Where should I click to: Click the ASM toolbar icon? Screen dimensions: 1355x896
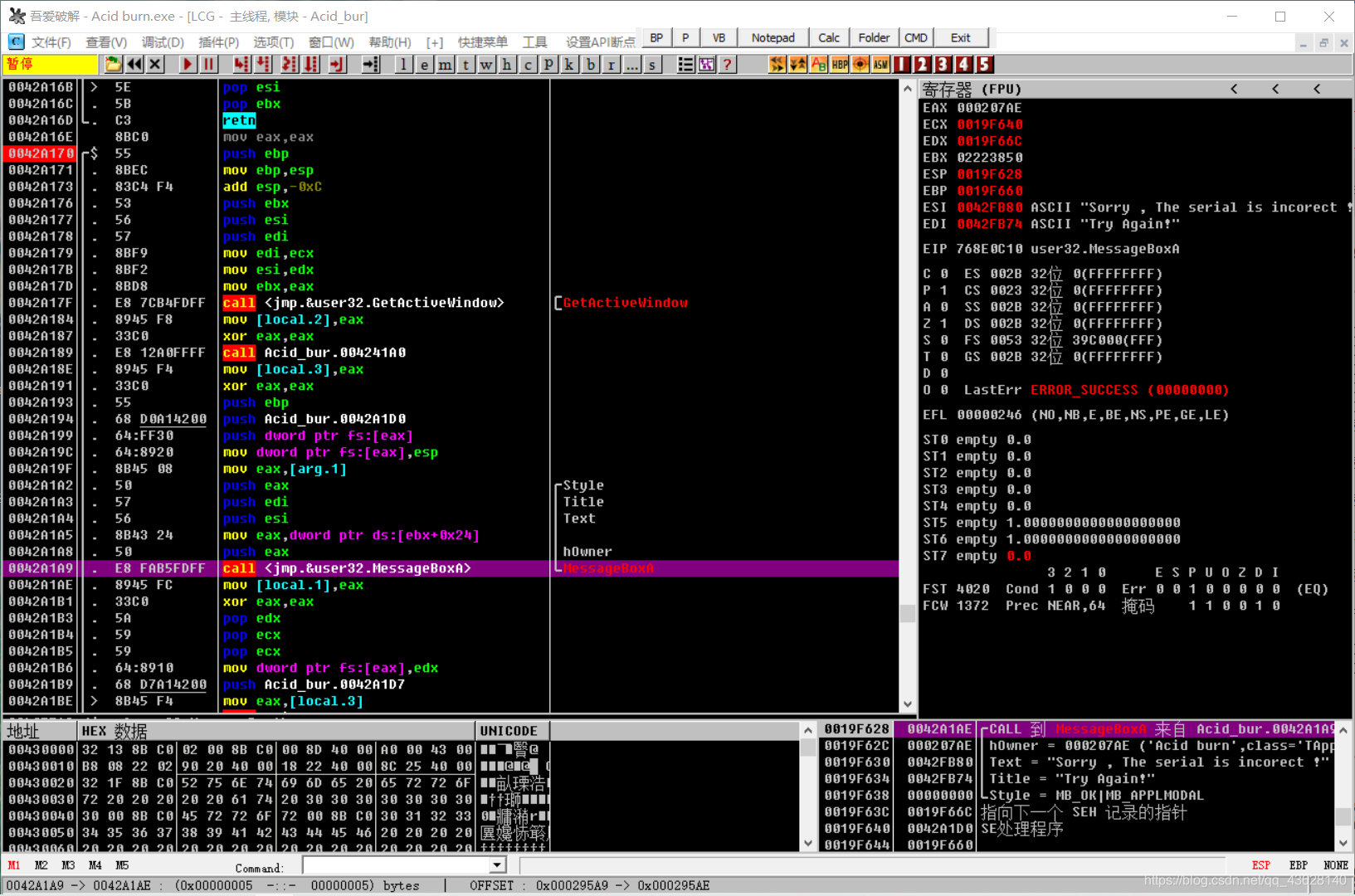881,64
